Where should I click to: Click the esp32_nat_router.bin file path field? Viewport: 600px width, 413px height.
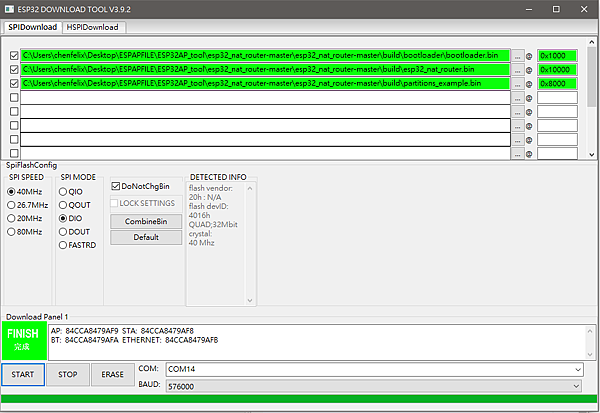[x=265, y=69]
